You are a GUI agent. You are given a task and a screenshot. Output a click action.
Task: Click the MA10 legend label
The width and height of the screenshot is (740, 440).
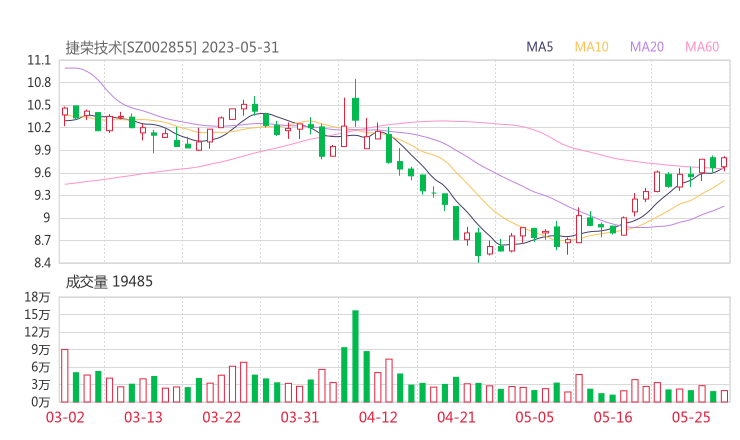[x=591, y=47]
